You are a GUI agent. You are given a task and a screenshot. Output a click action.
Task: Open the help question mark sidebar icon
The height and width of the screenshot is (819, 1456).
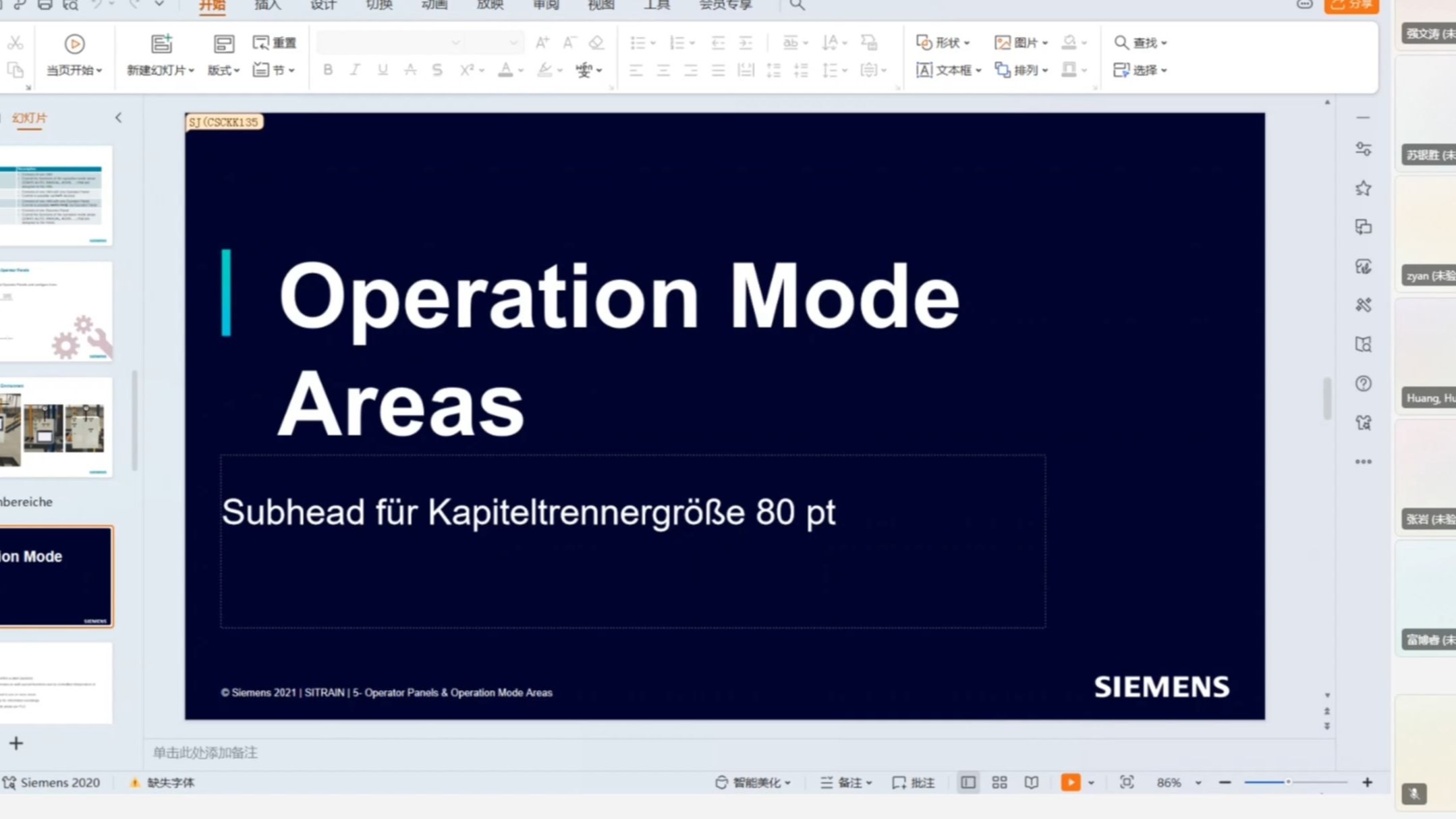[1363, 384]
